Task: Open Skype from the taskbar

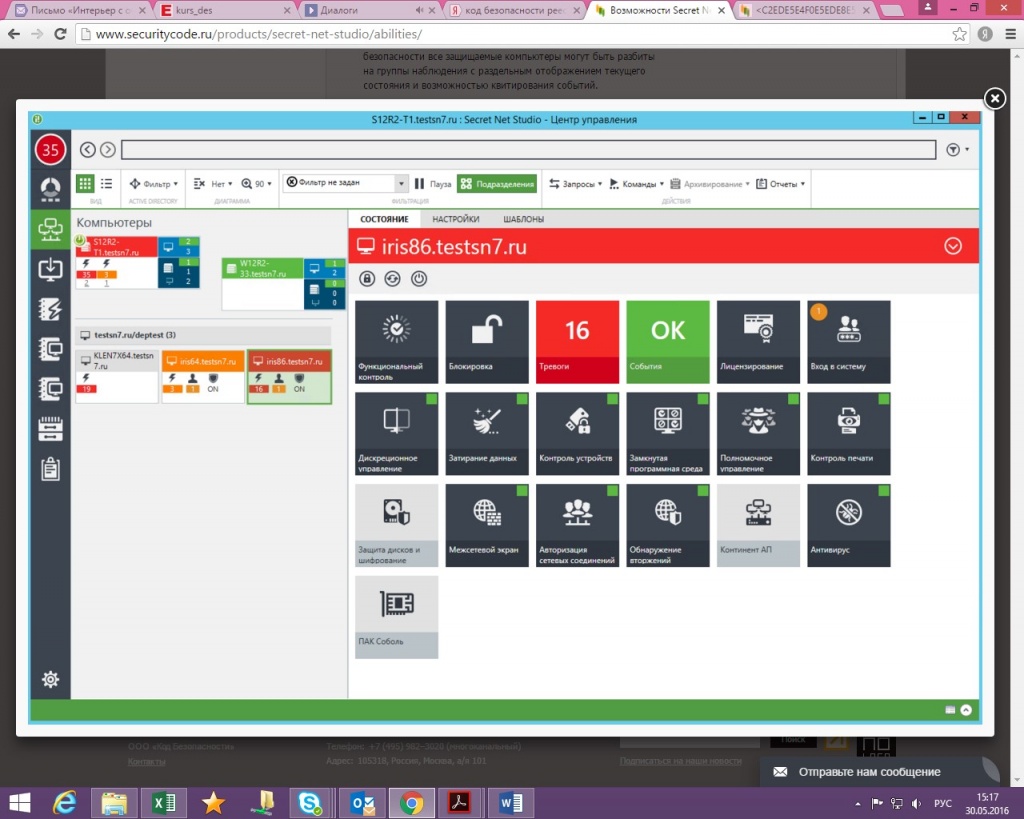Action: coord(310,803)
